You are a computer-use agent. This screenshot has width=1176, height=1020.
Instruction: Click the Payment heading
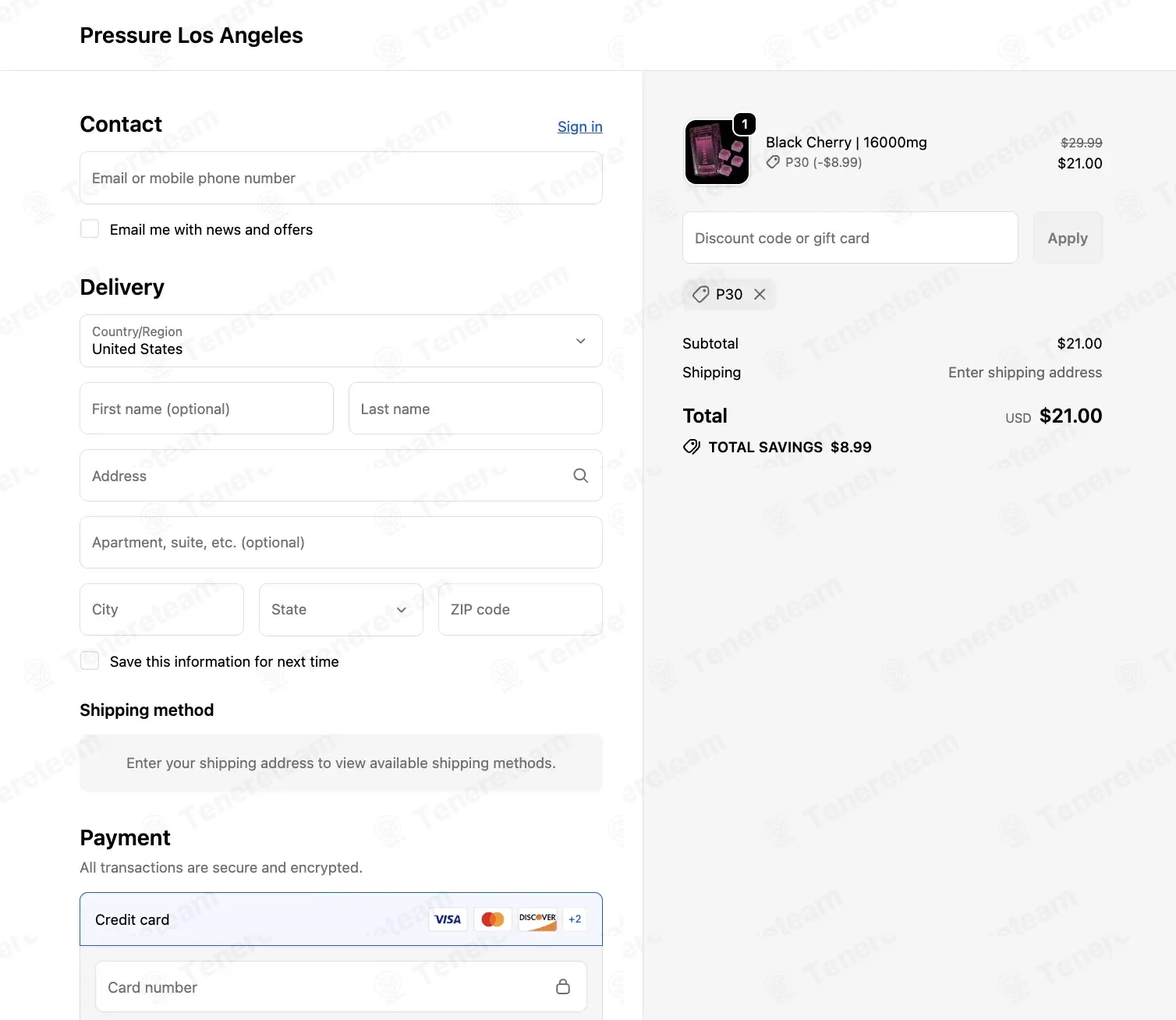click(x=125, y=838)
